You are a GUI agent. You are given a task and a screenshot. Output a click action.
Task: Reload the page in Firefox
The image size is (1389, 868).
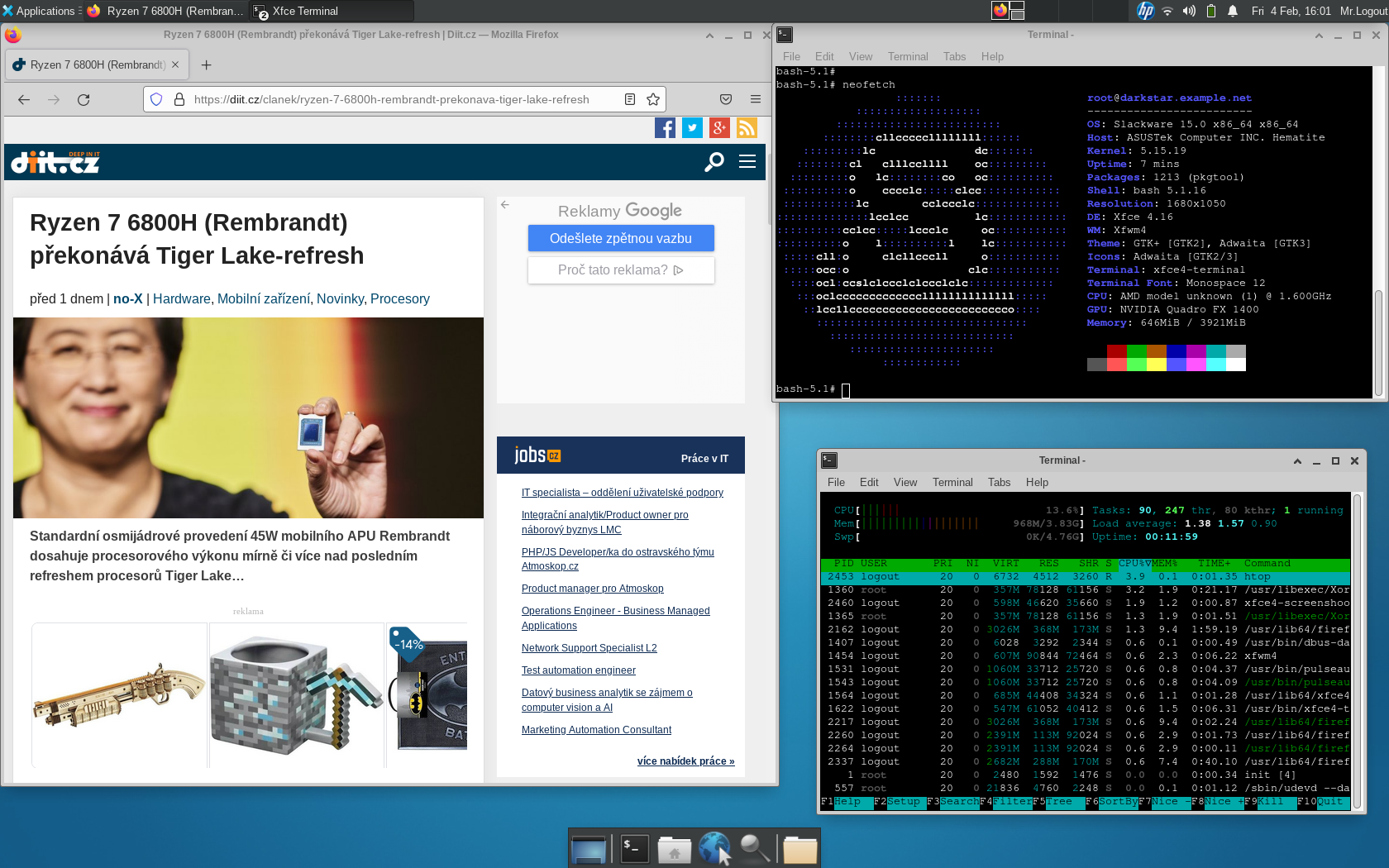tap(84, 99)
